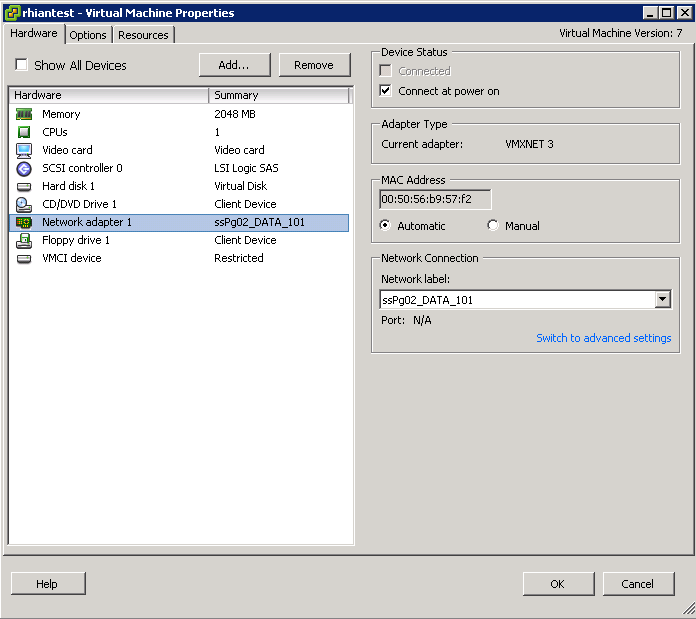Image resolution: width=696 pixels, height=619 pixels.
Task: Cancel the properties dialog
Action: 638,584
